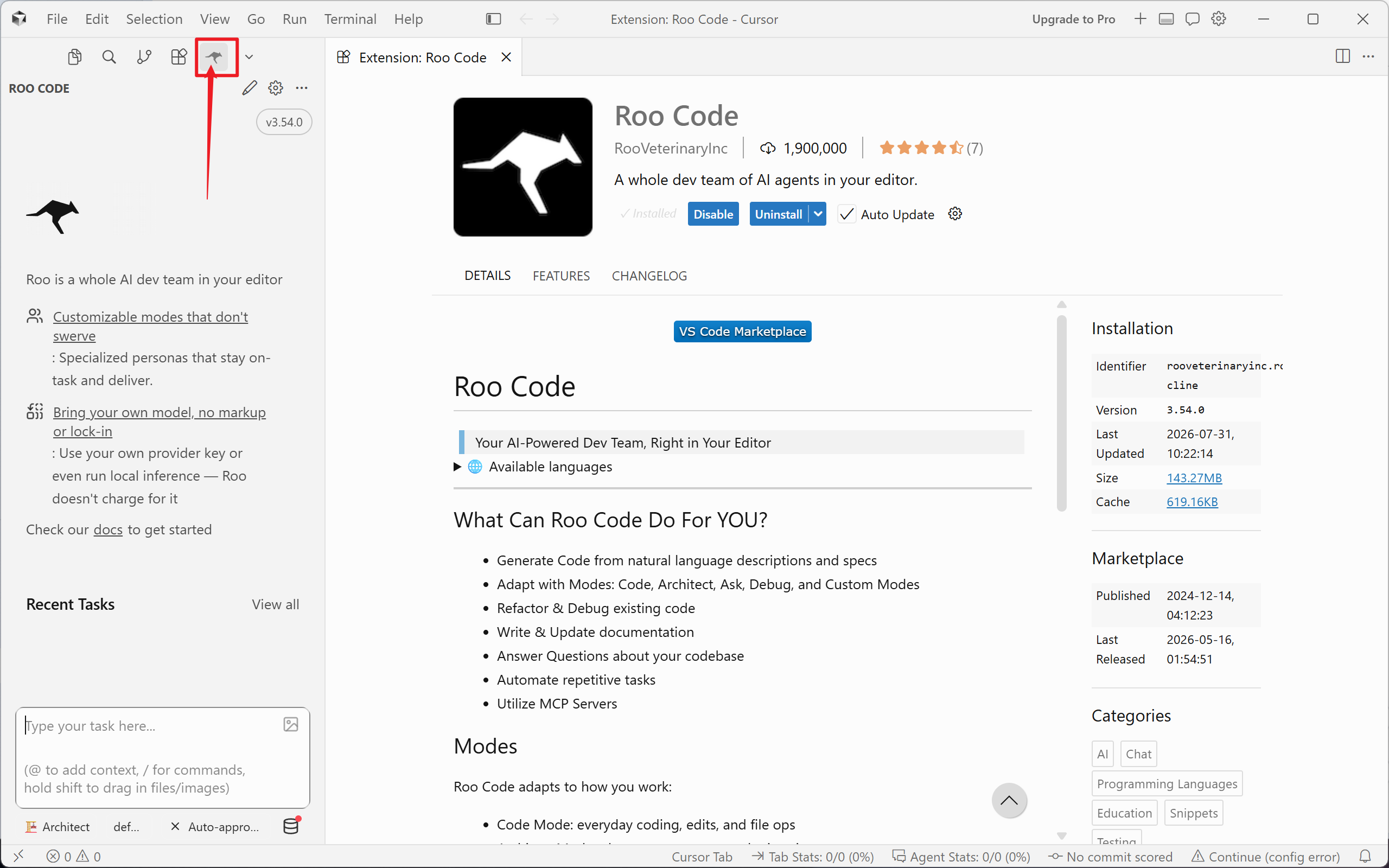The width and height of the screenshot is (1389, 868).
Task: Open the VS Code Marketplace link
Action: 742,331
